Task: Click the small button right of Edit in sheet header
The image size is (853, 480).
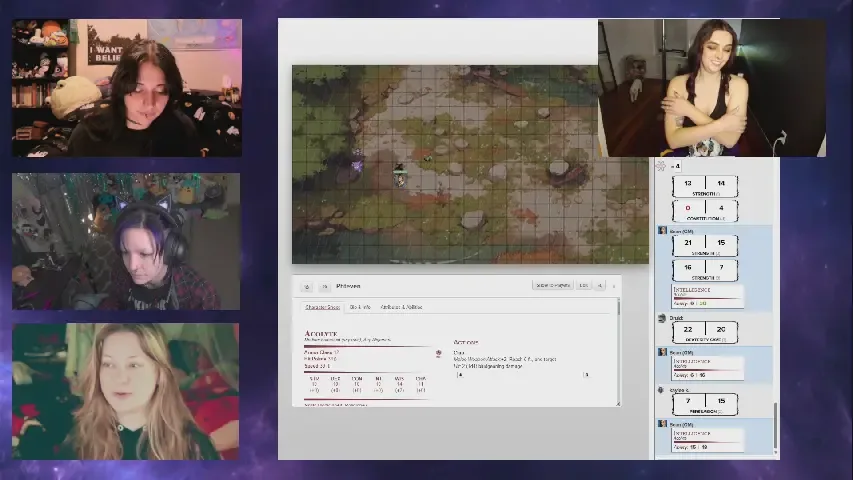Action: (x=601, y=286)
